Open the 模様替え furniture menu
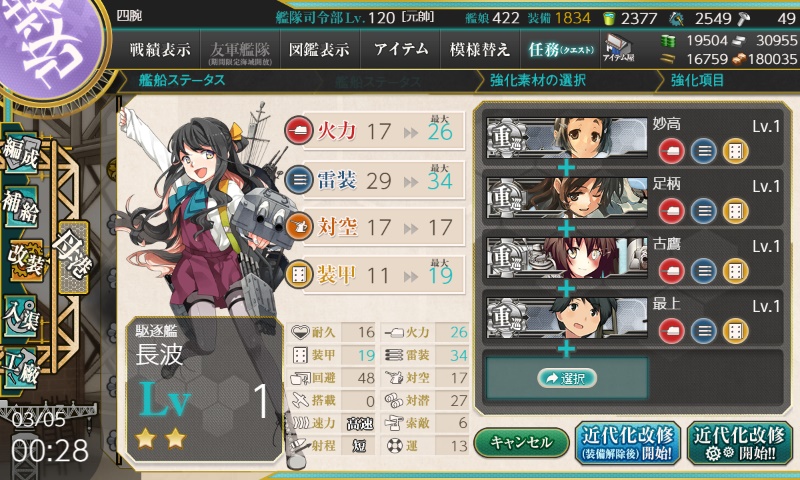The height and width of the screenshot is (480, 800). [x=480, y=50]
